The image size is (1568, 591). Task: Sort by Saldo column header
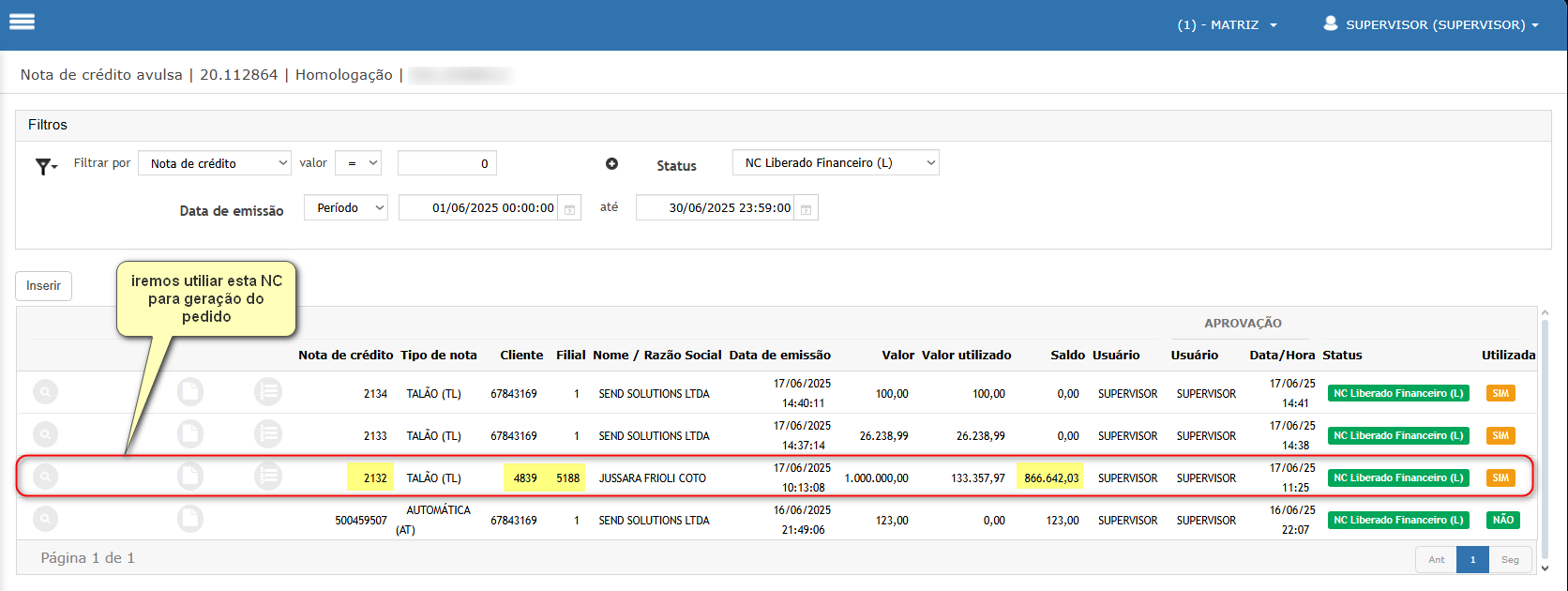click(1067, 356)
